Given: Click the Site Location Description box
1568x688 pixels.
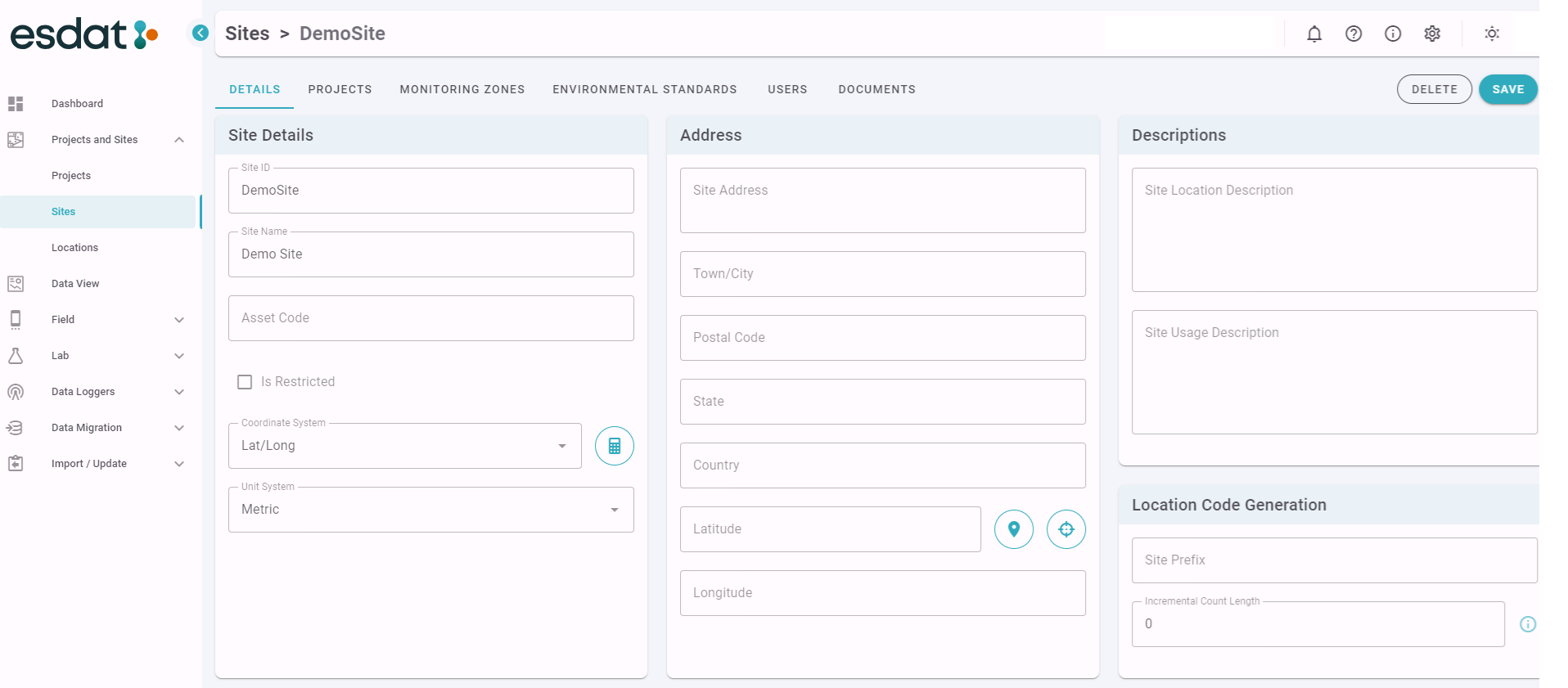Looking at the screenshot, I should 1335,230.
